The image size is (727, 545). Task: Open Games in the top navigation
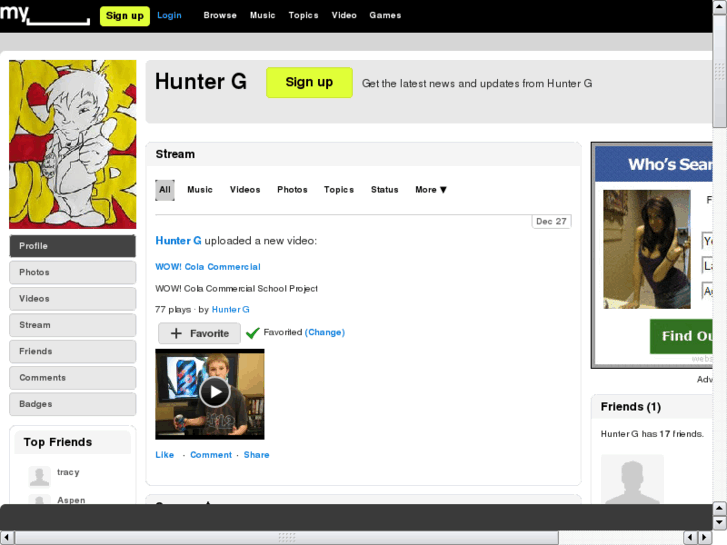(385, 15)
